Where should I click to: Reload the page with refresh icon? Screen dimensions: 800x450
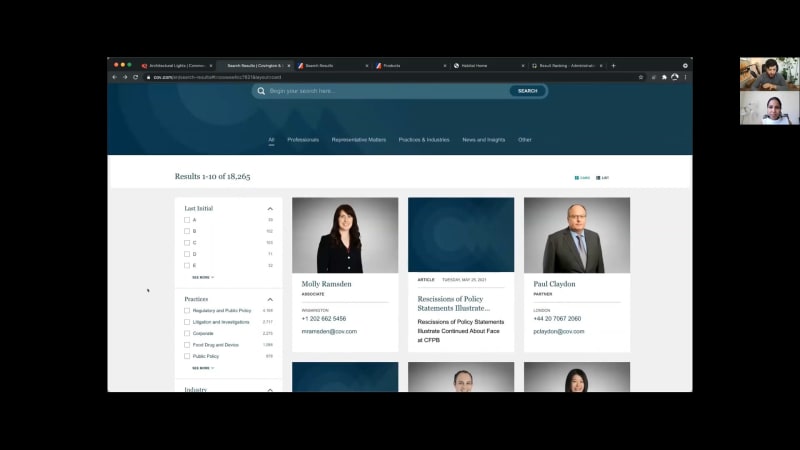(x=135, y=77)
